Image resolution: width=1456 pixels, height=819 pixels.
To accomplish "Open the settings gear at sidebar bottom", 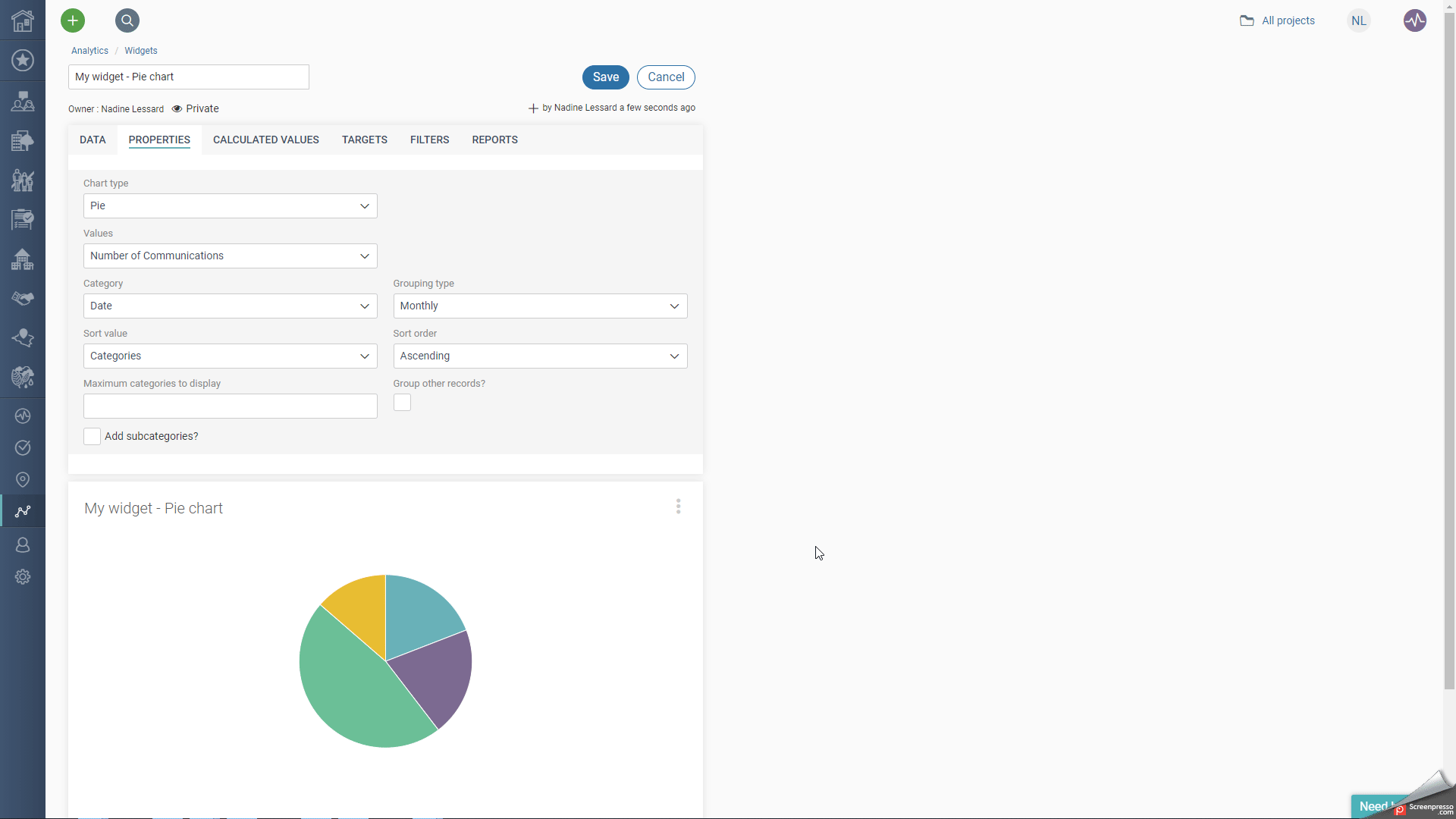I will (x=22, y=576).
